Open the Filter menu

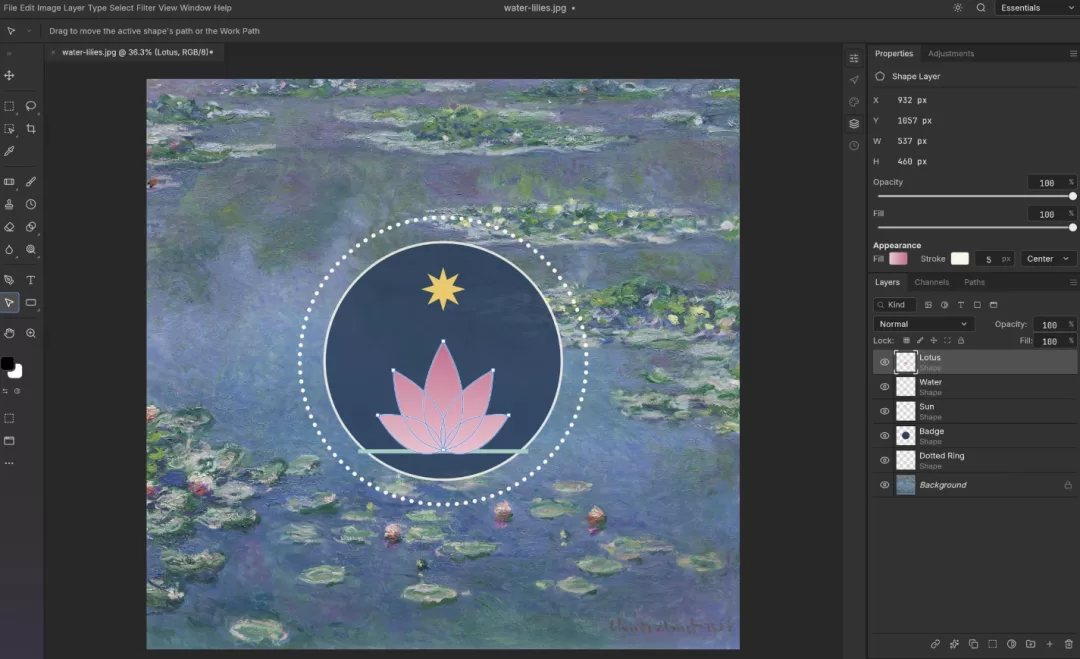[x=146, y=8]
